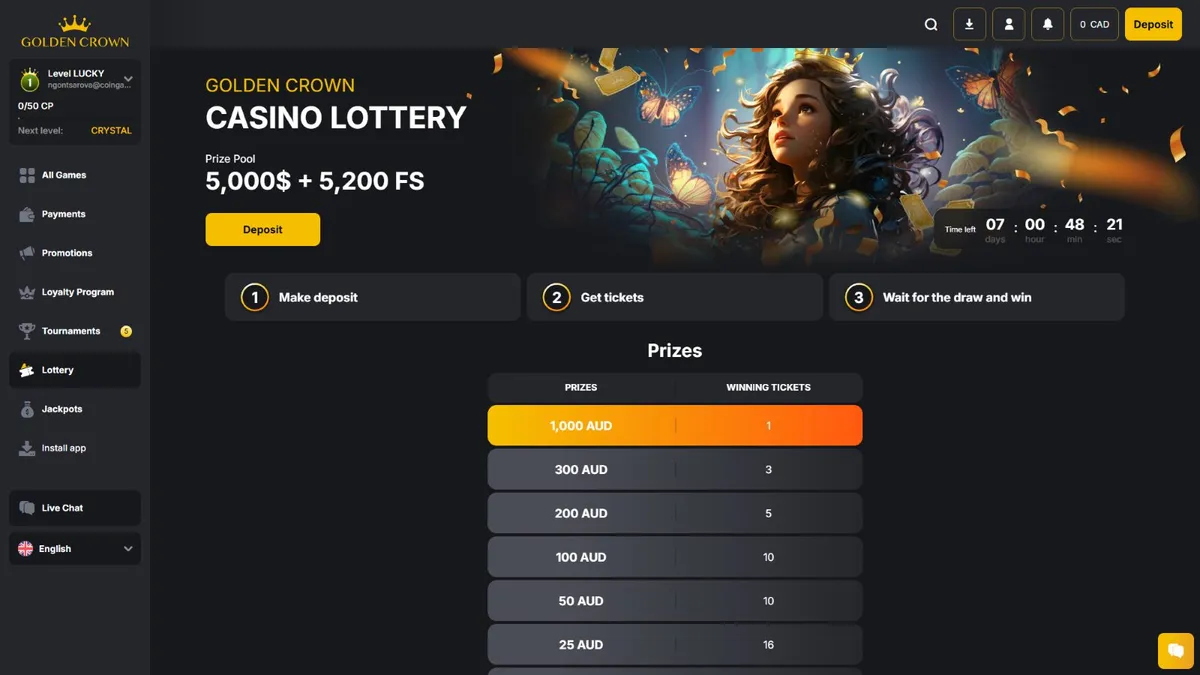Click the Payments sidebar entry
The width and height of the screenshot is (1200, 675).
[x=60, y=214]
